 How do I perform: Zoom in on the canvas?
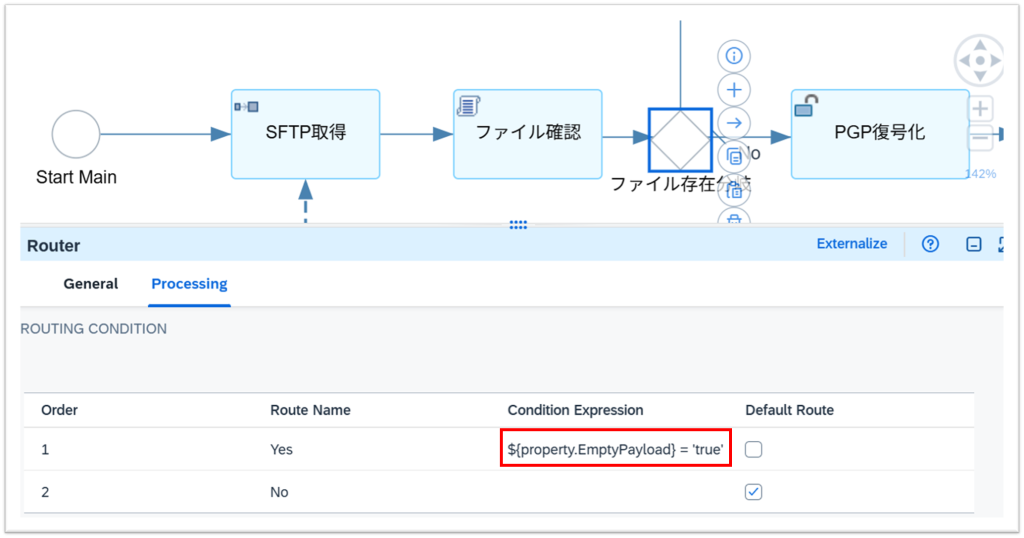981,108
